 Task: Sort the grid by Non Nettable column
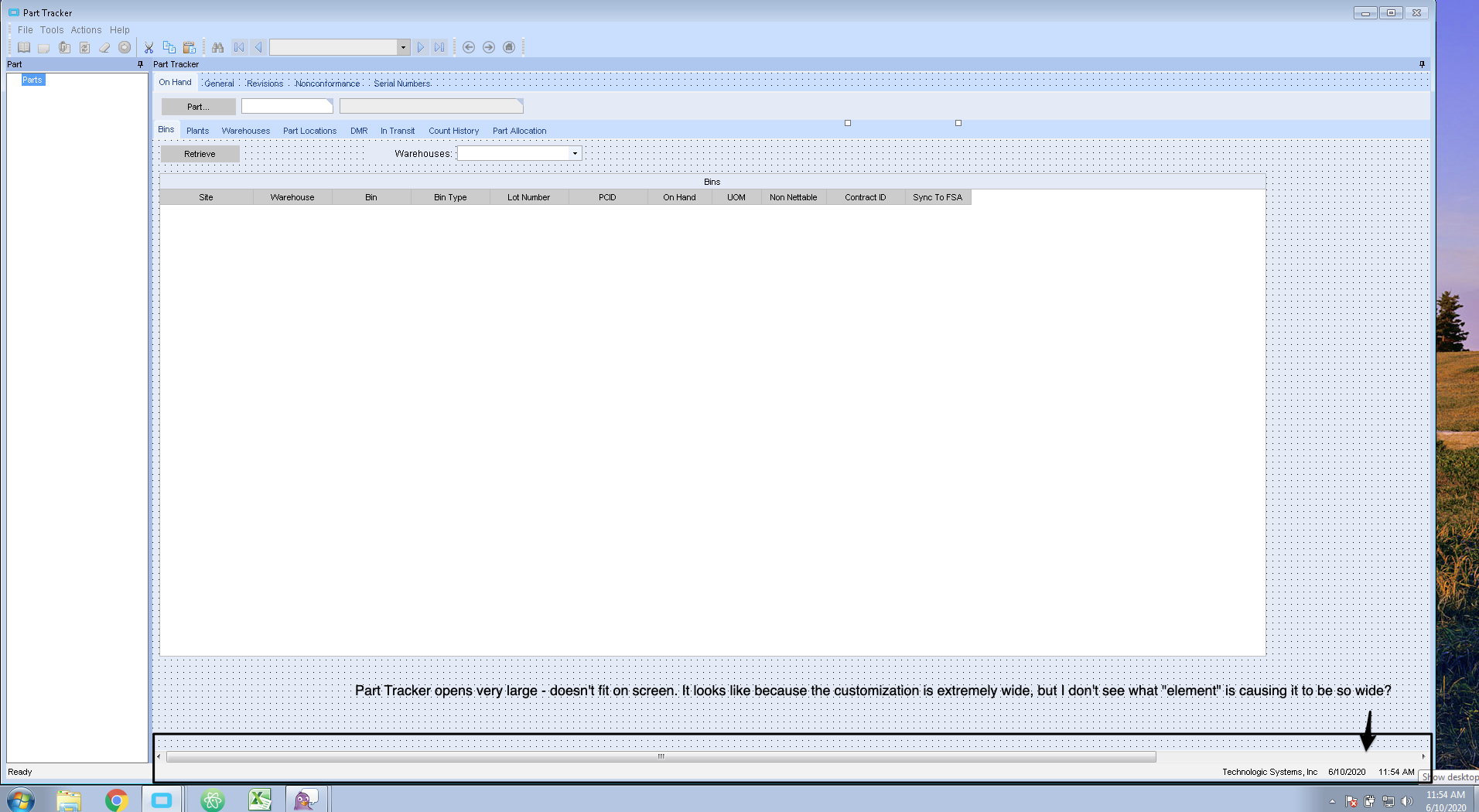point(794,197)
